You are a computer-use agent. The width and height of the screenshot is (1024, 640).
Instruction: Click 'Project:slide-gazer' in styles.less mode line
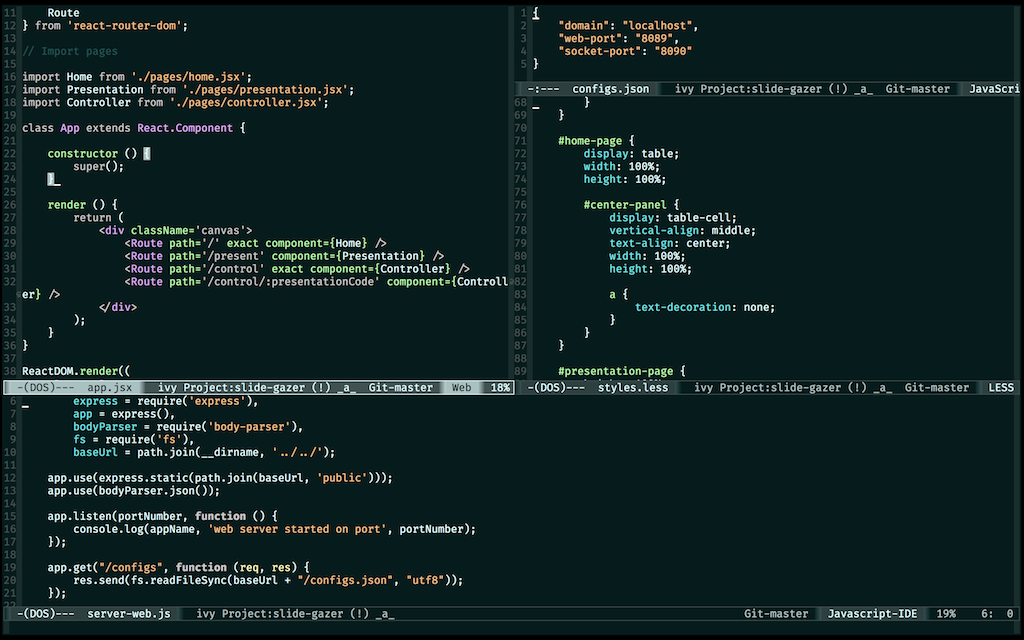780,387
